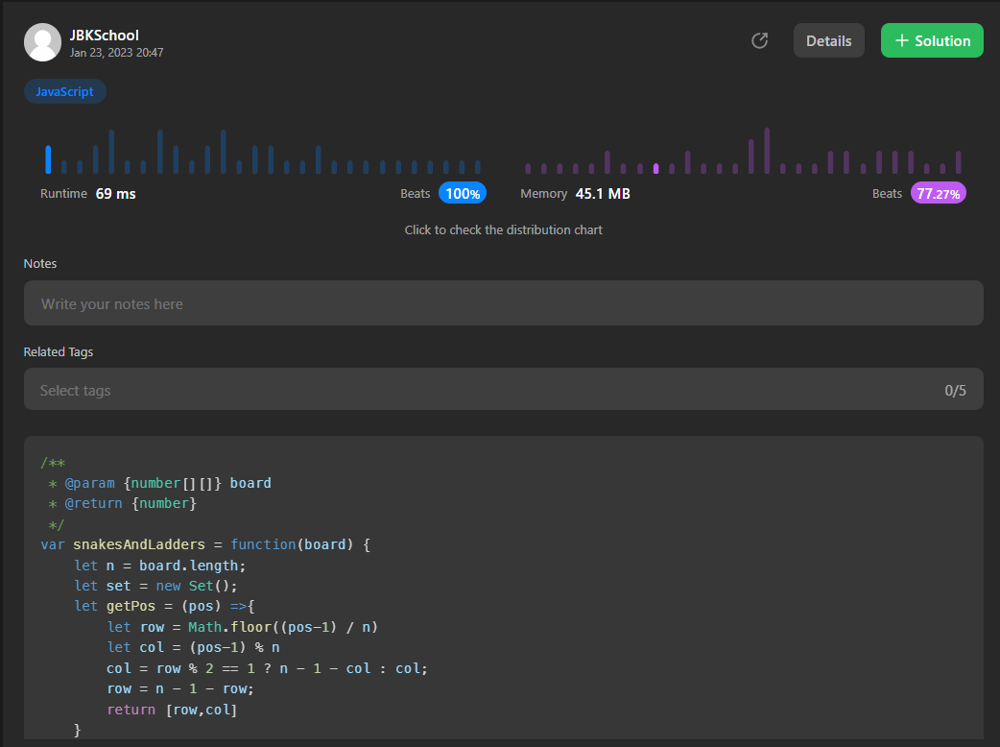Click the 77.27% memory beats badge
The height and width of the screenshot is (747, 1000).
(x=938, y=193)
